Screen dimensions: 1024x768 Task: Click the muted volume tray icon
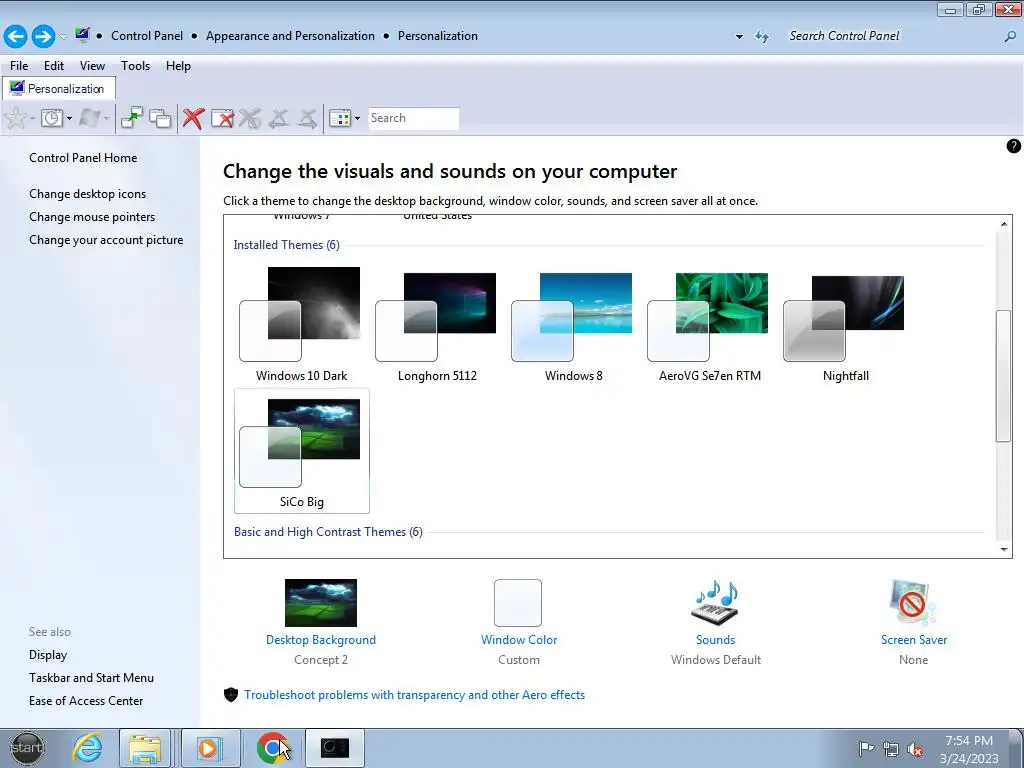click(915, 749)
